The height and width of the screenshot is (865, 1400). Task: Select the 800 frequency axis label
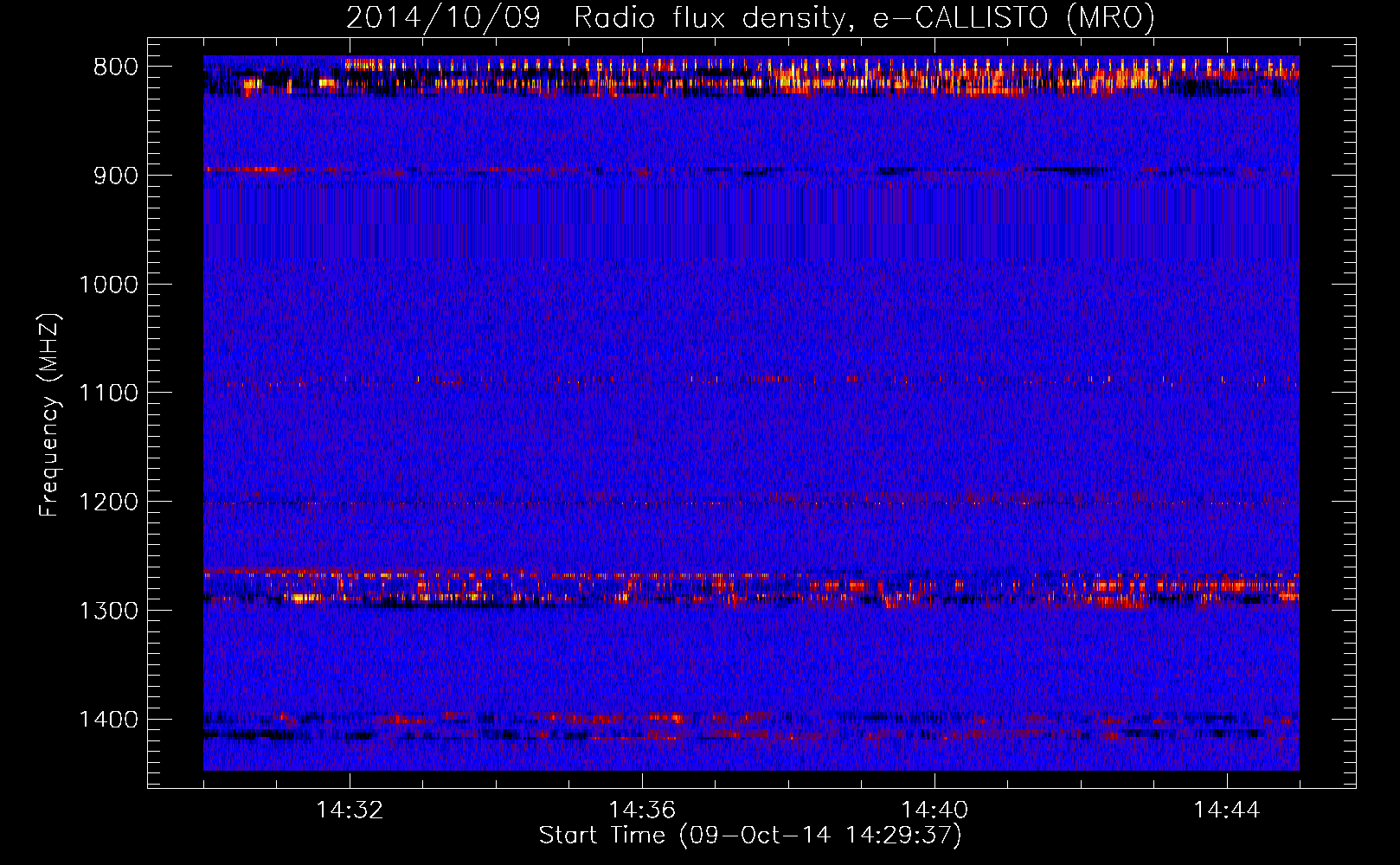115,67
